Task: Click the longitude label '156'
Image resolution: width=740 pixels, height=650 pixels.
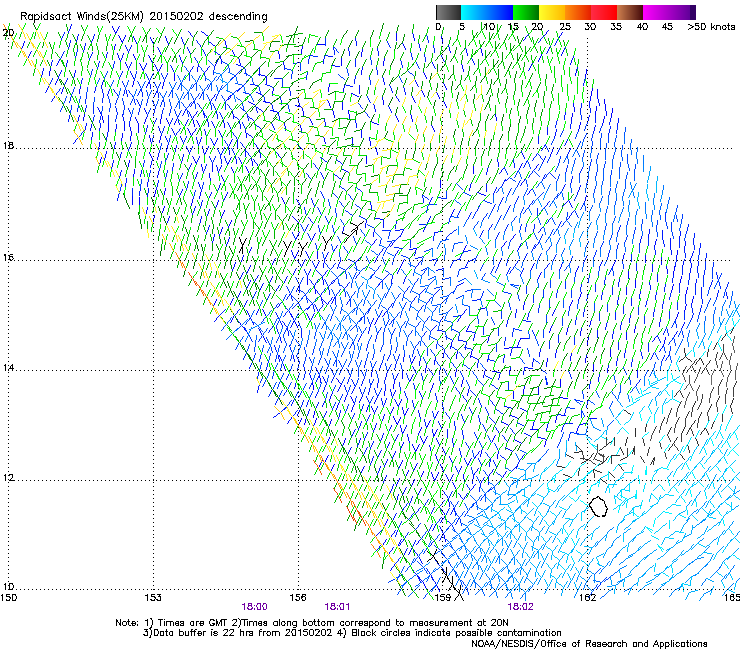Action: (298, 597)
